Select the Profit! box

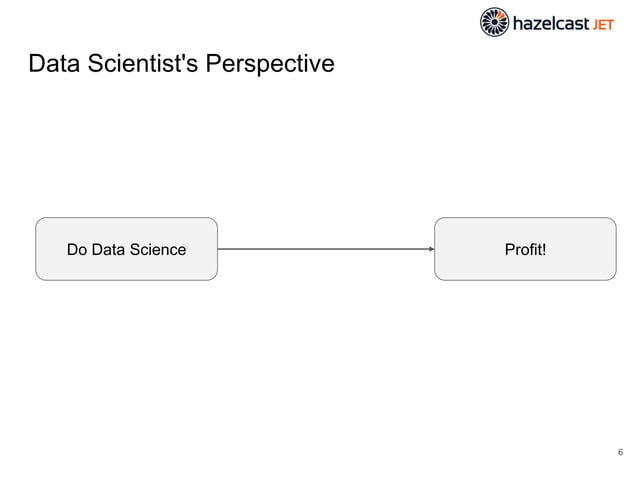(525, 249)
